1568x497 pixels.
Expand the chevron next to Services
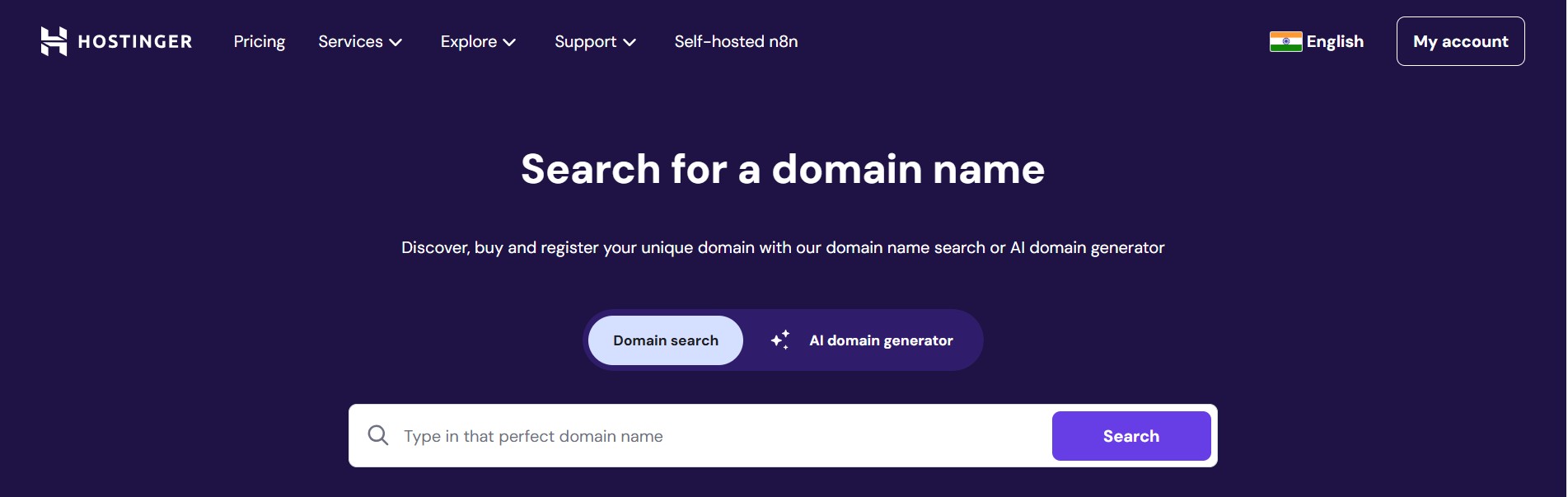click(396, 43)
